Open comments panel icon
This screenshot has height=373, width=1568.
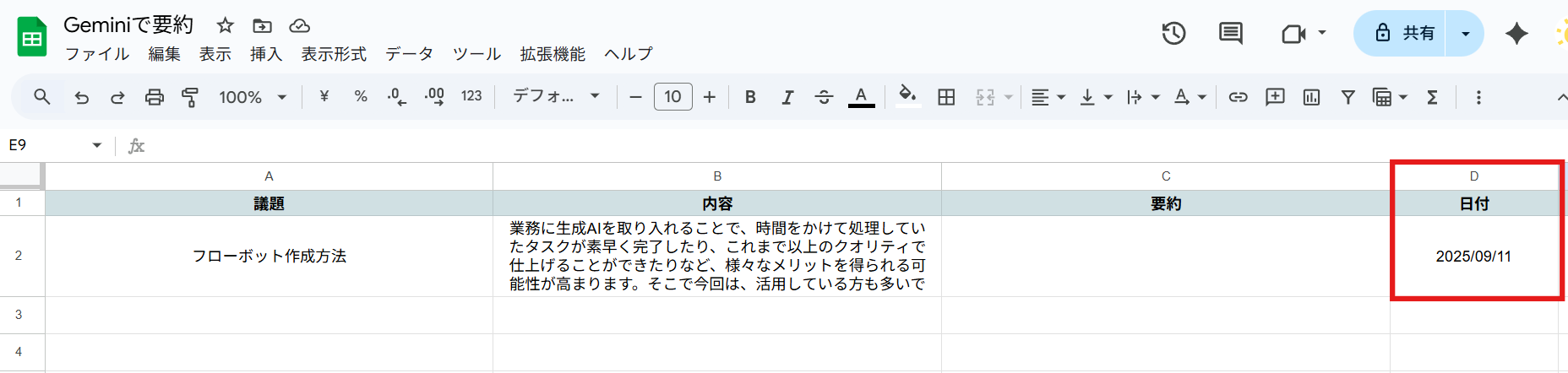pyautogui.click(x=1231, y=34)
